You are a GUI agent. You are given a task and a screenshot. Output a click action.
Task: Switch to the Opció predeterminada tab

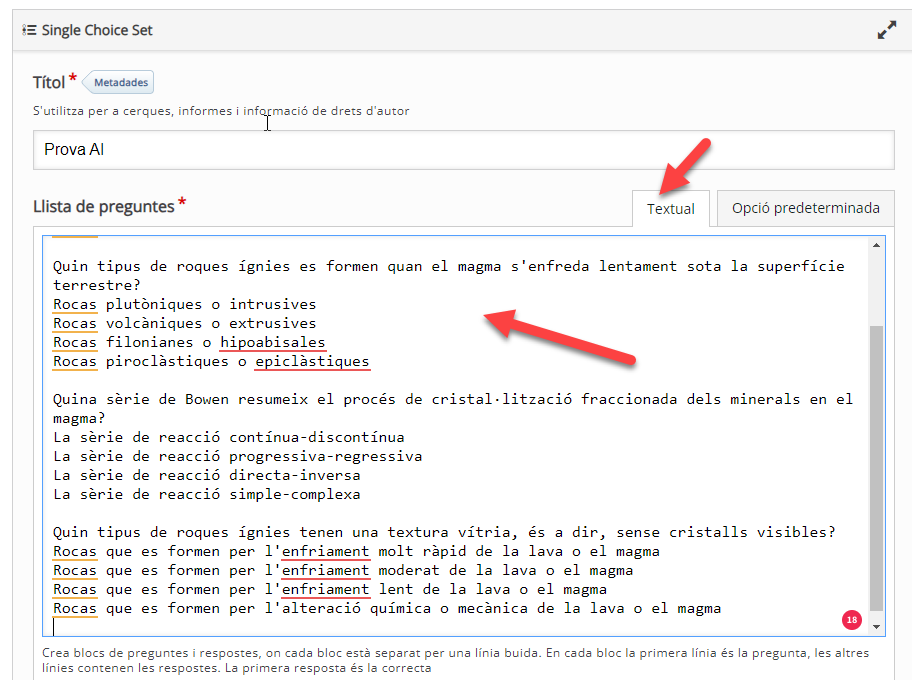click(x=805, y=208)
